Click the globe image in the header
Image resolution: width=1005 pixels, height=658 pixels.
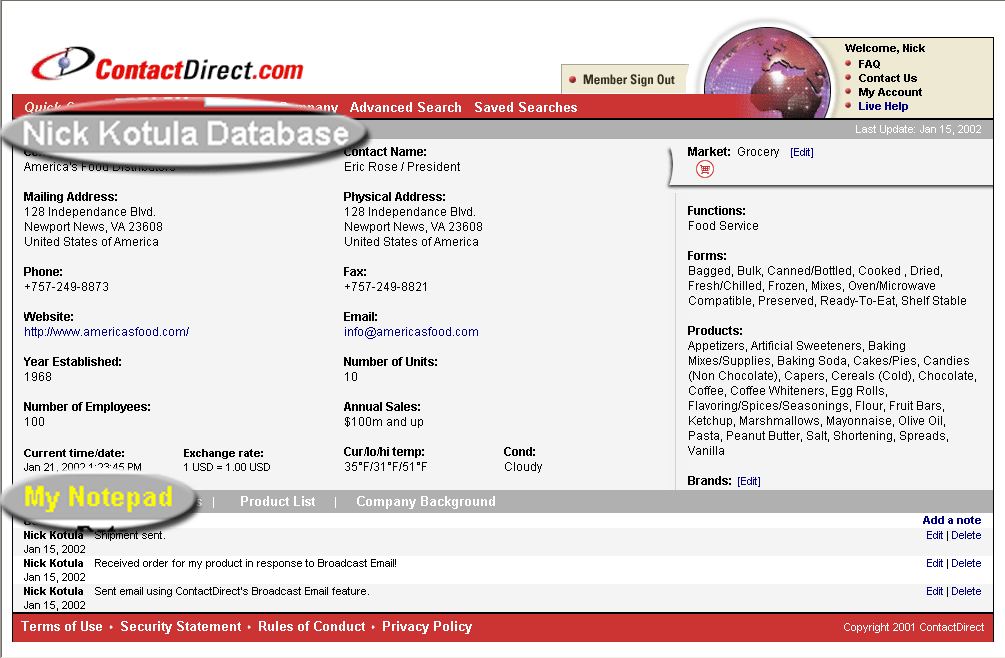tap(766, 74)
